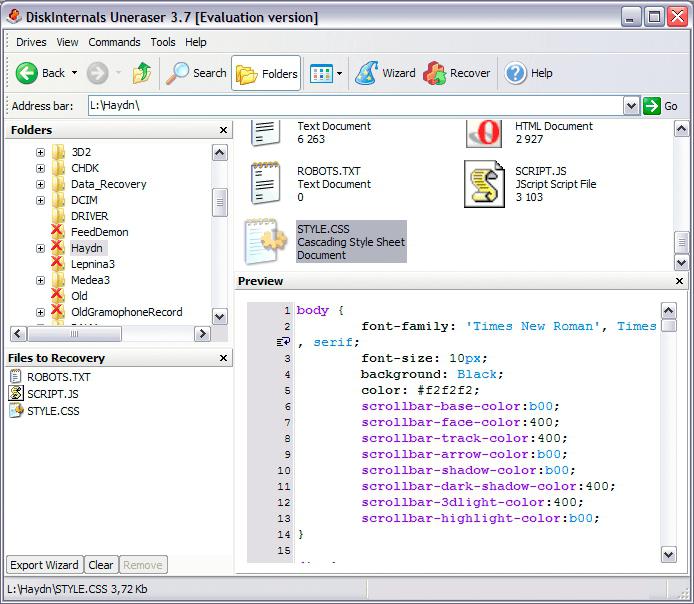Screen dimensions: 694x604
Task: Select the SCRIPT.JS script file icon
Action: point(484,184)
